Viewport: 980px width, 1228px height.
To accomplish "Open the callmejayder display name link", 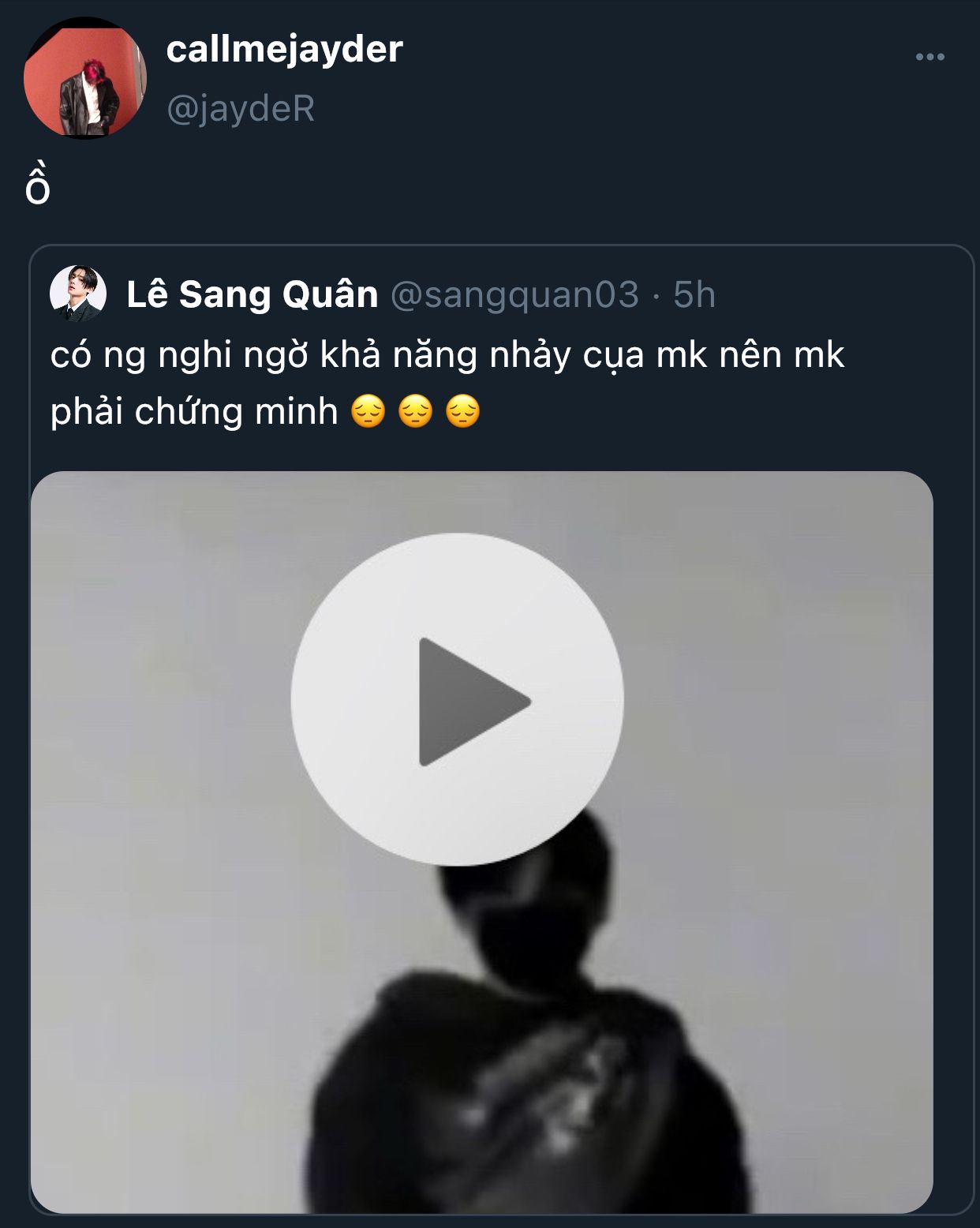I will point(284,50).
